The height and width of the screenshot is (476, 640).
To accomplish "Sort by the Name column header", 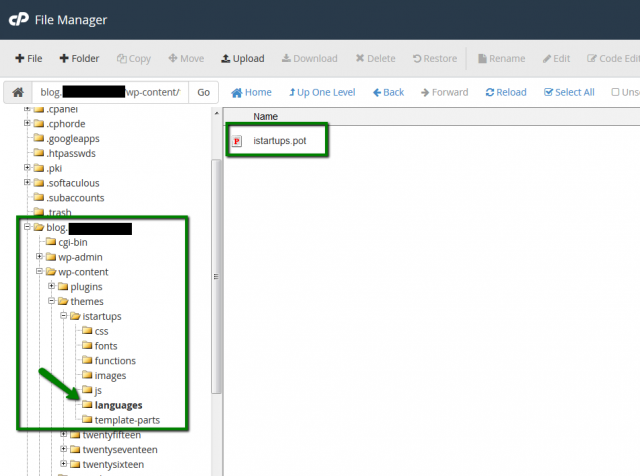I will coord(265,116).
